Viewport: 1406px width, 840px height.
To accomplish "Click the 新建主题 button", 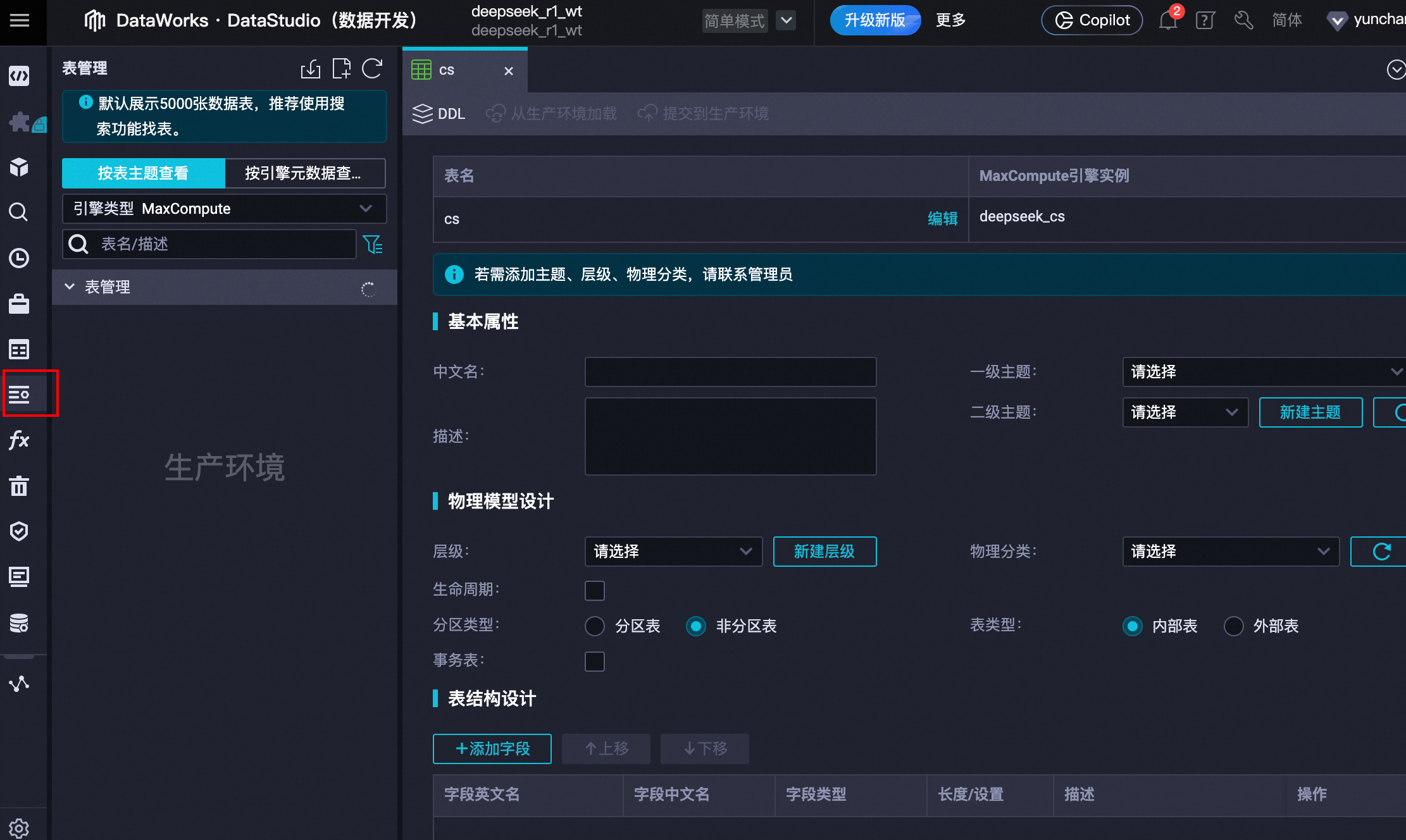I will tap(1310, 412).
